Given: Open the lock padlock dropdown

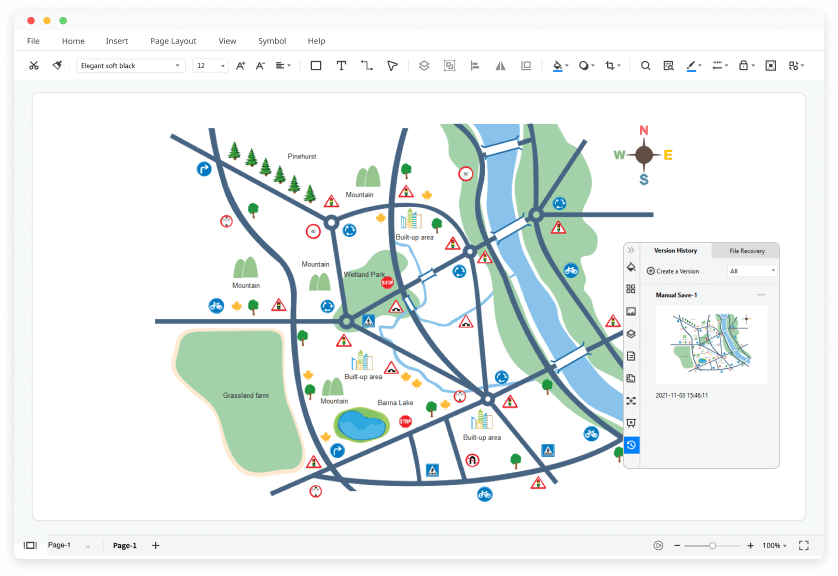Looking at the screenshot, I should [746, 65].
